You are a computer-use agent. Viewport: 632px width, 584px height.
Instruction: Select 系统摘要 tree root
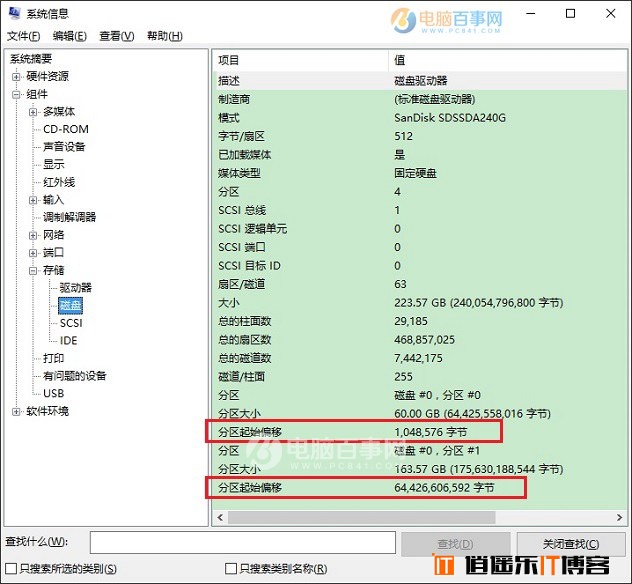coord(31,59)
